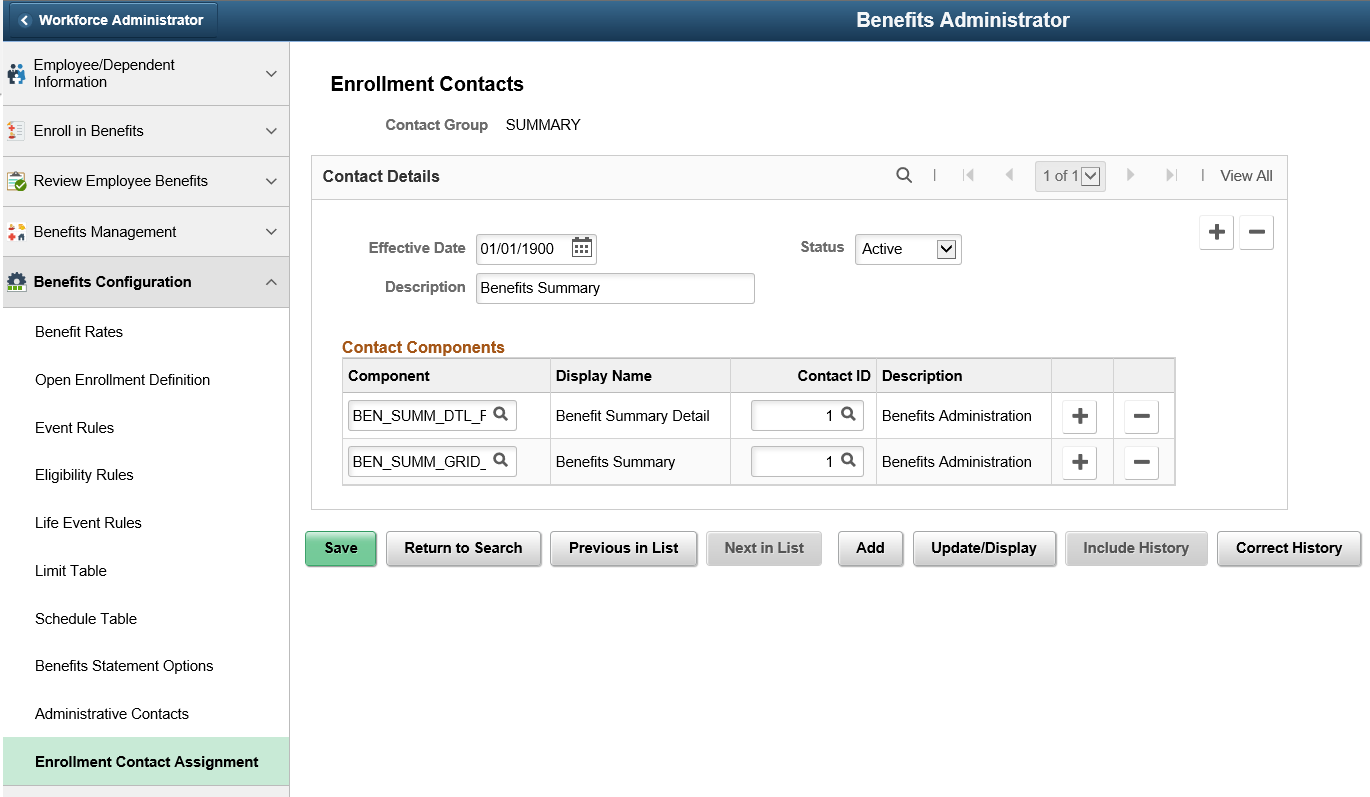This screenshot has width=1370, height=797.
Task: Open Schedule Table menu item
Action: coord(86,619)
